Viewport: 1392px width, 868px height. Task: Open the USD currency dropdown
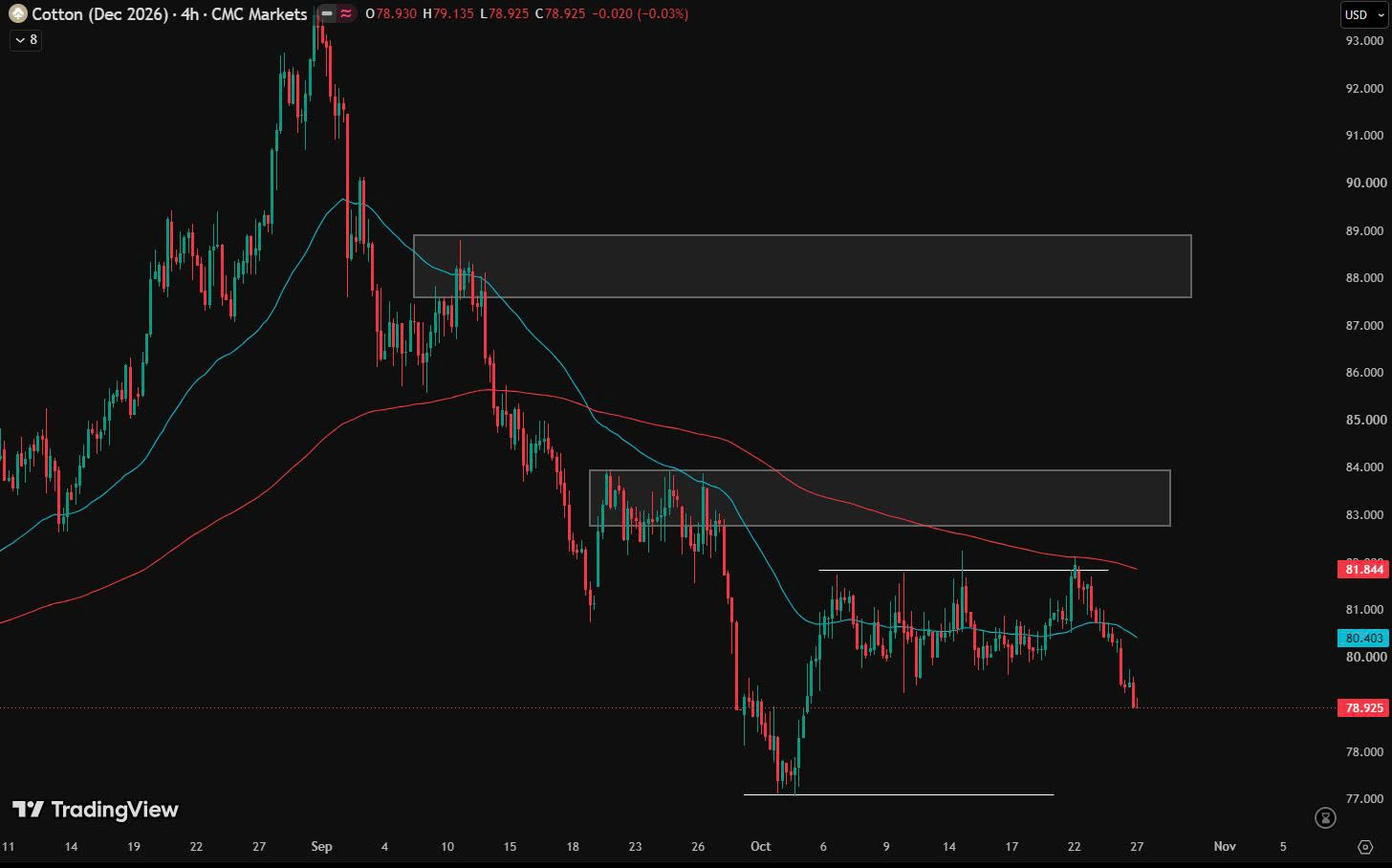click(x=1364, y=14)
